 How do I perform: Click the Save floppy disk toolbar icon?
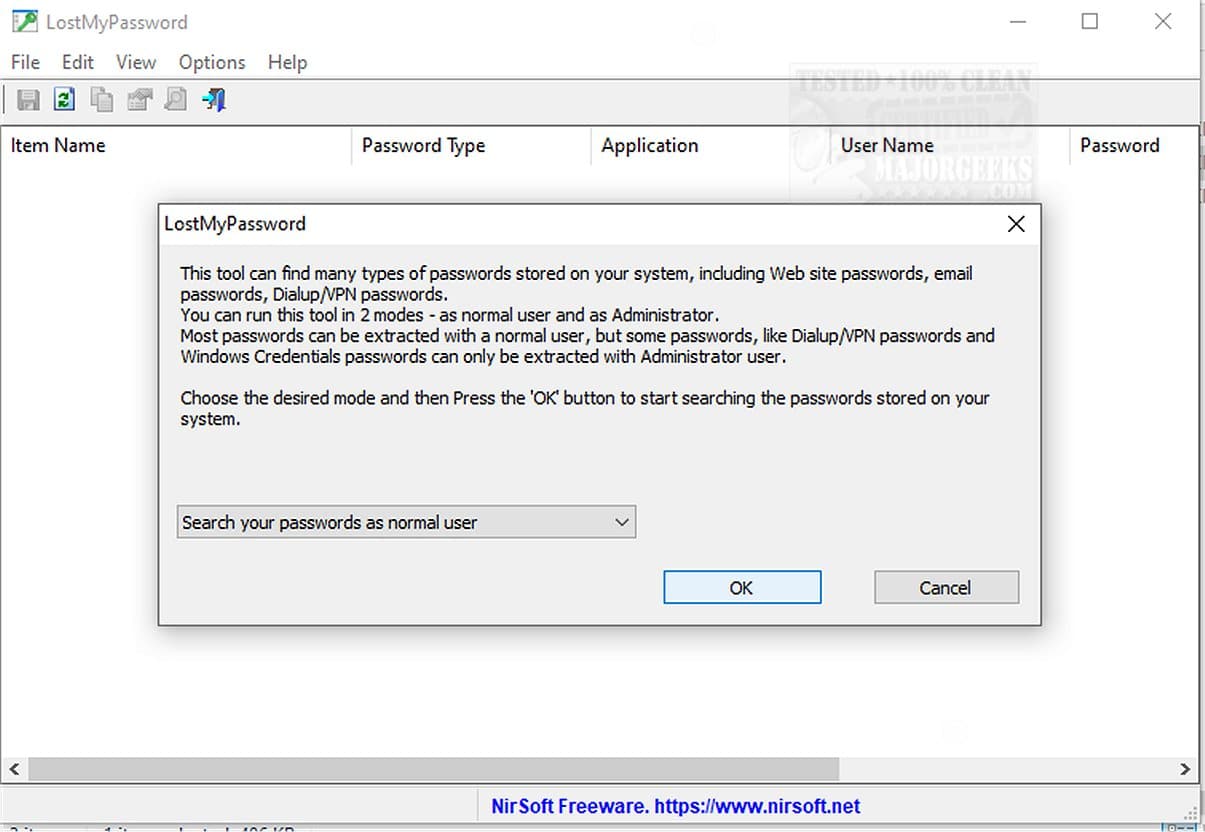29,99
